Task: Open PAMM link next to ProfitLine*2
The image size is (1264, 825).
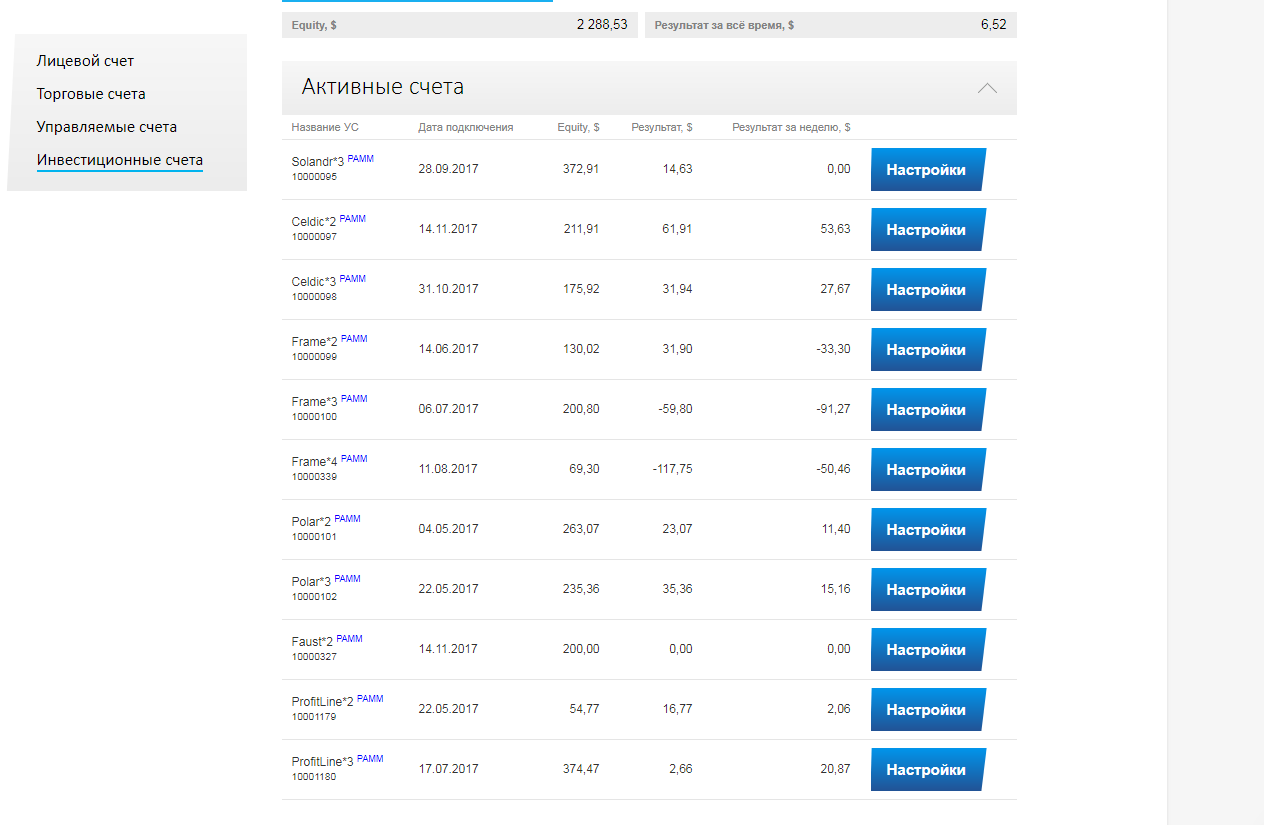Action: point(370,699)
